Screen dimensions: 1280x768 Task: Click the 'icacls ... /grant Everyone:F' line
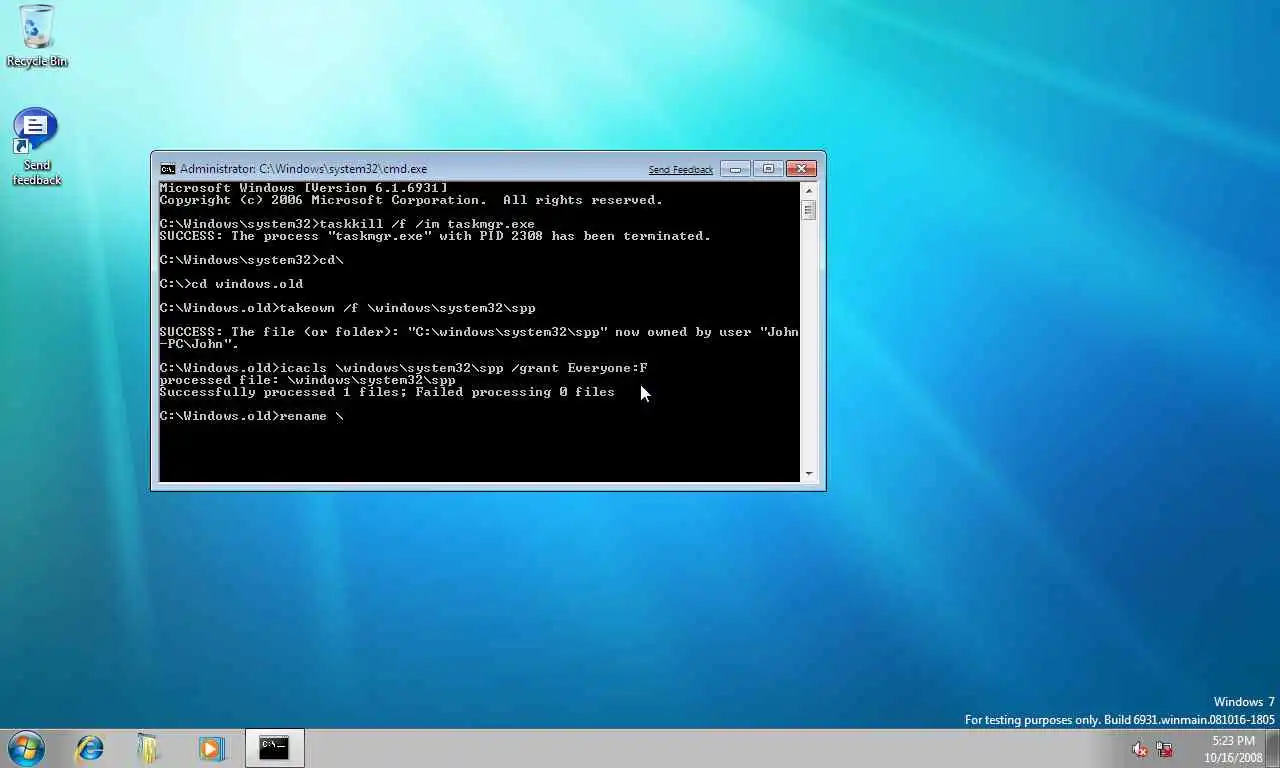(403, 368)
